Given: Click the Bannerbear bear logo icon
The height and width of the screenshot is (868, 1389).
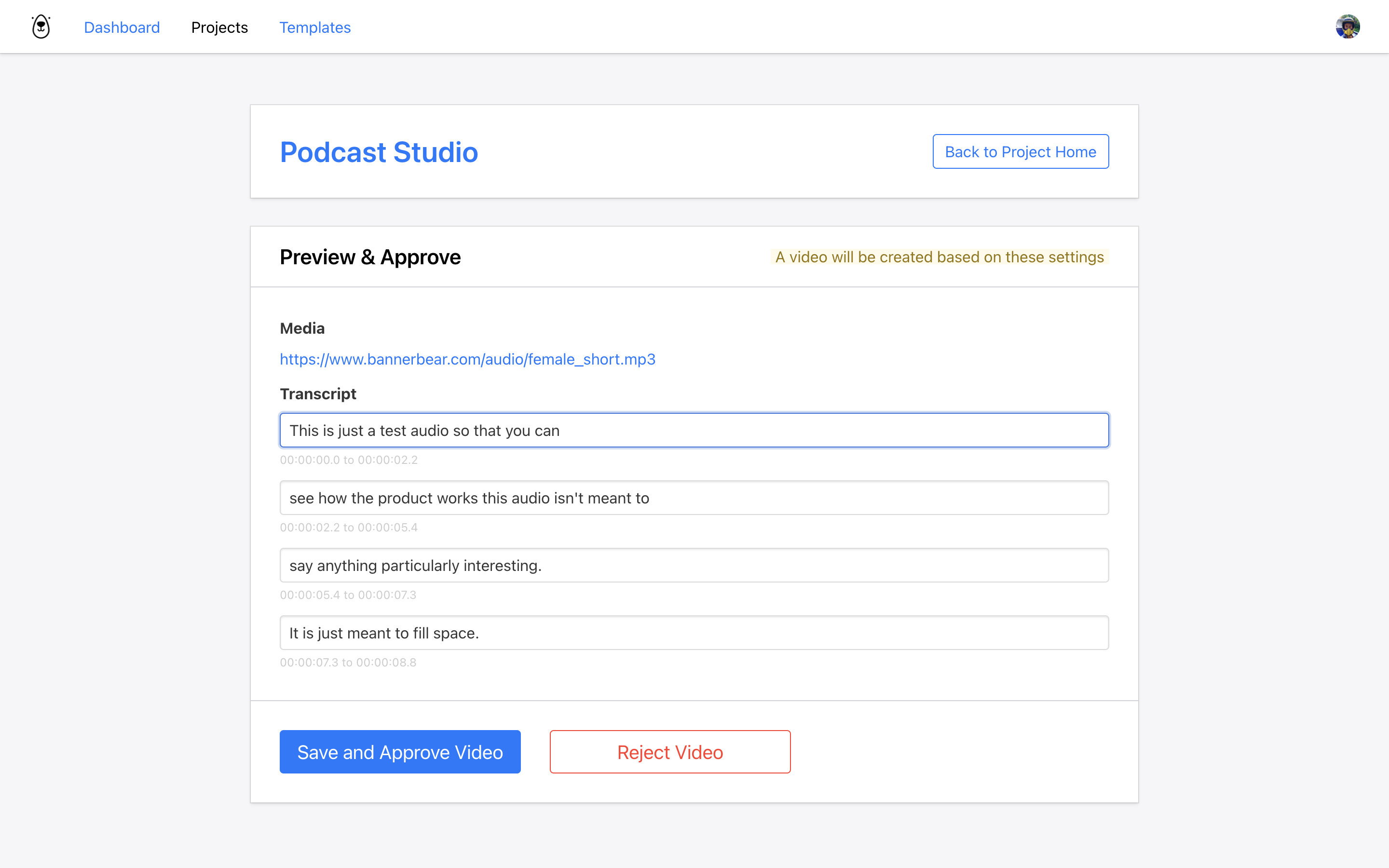Looking at the screenshot, I should point(41,27).
